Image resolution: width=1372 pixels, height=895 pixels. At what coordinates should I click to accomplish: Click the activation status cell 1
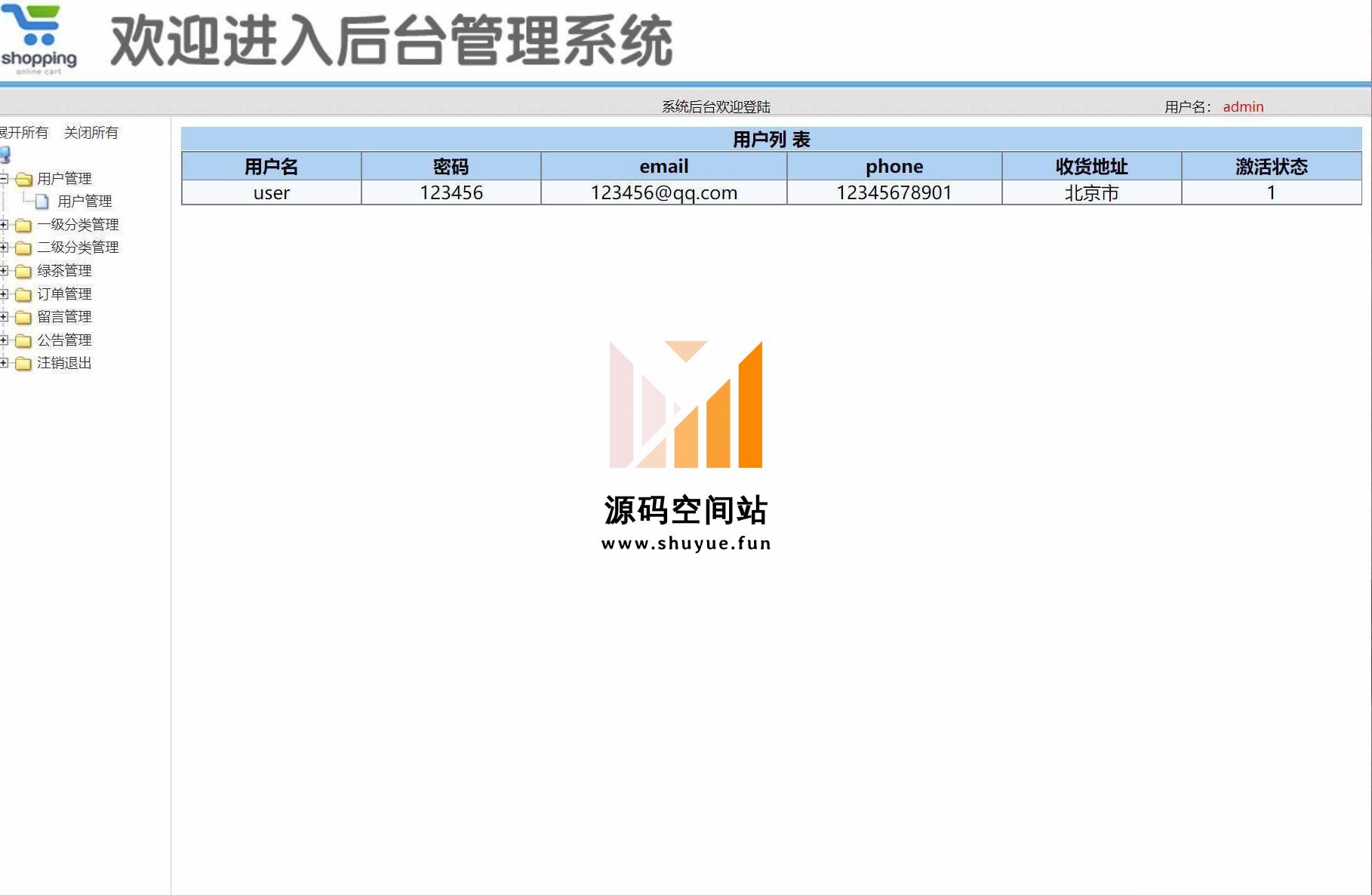pyautogui.click(x=1272, y=192)
